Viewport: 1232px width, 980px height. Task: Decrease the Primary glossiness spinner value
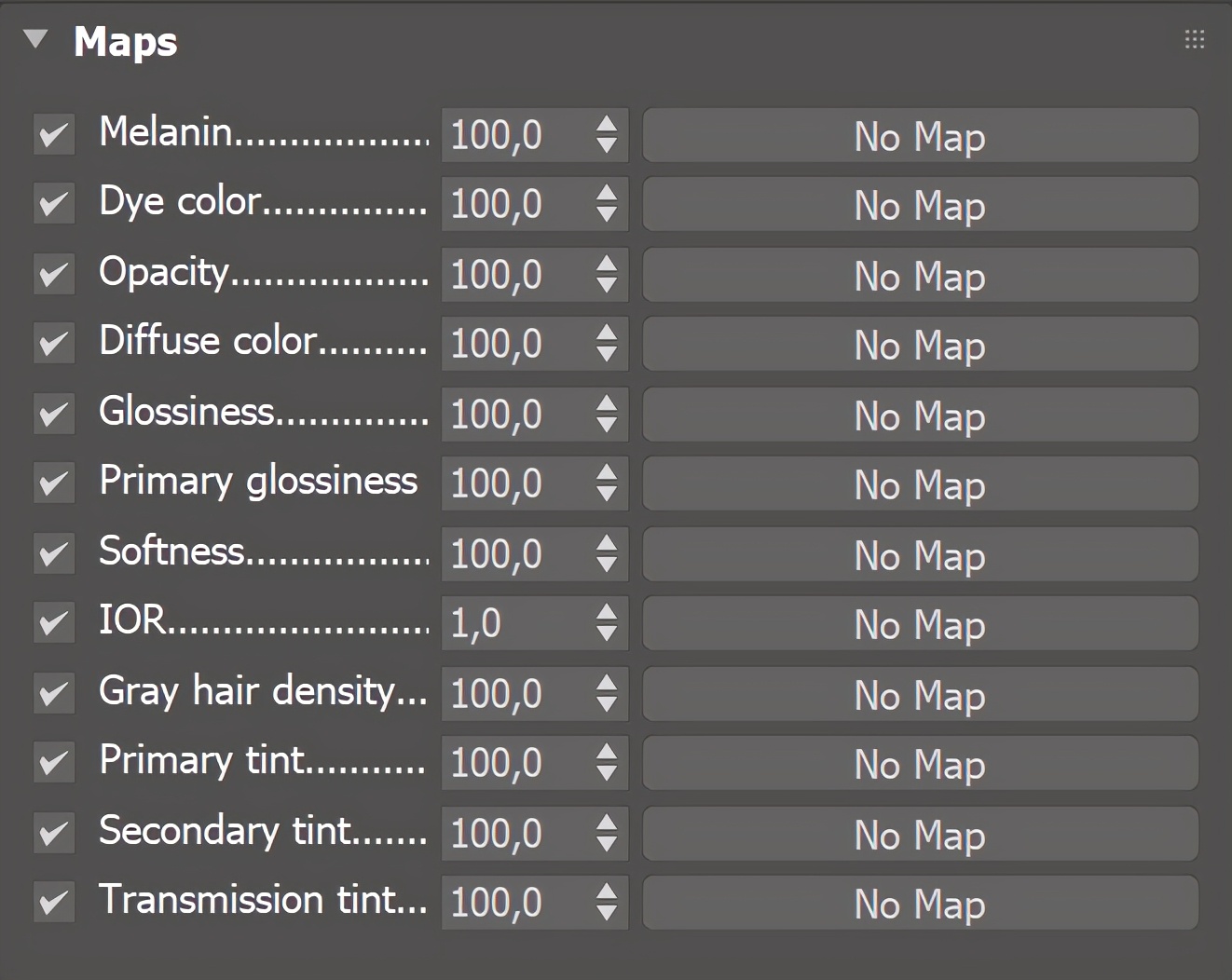click(607, 494)
